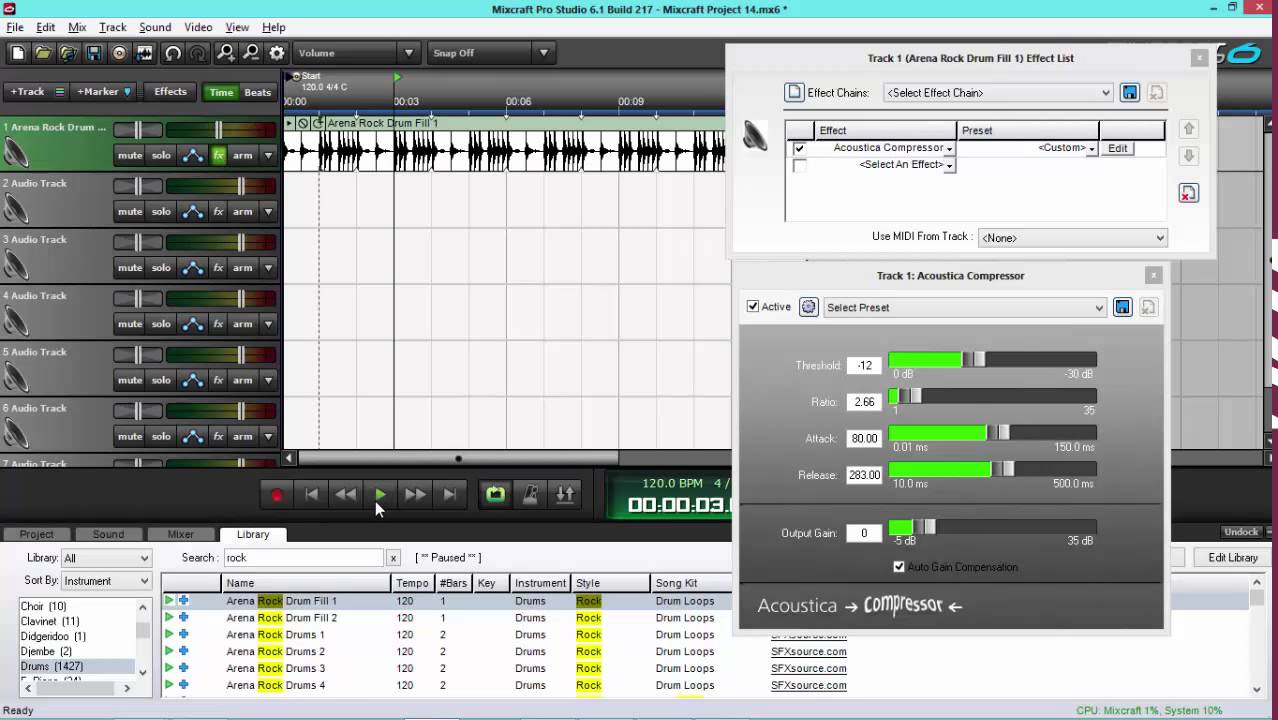Save the project with the floppy disk icon
Screen dimensions: 1278x720
pyautogui.click(x=94, y=53)
